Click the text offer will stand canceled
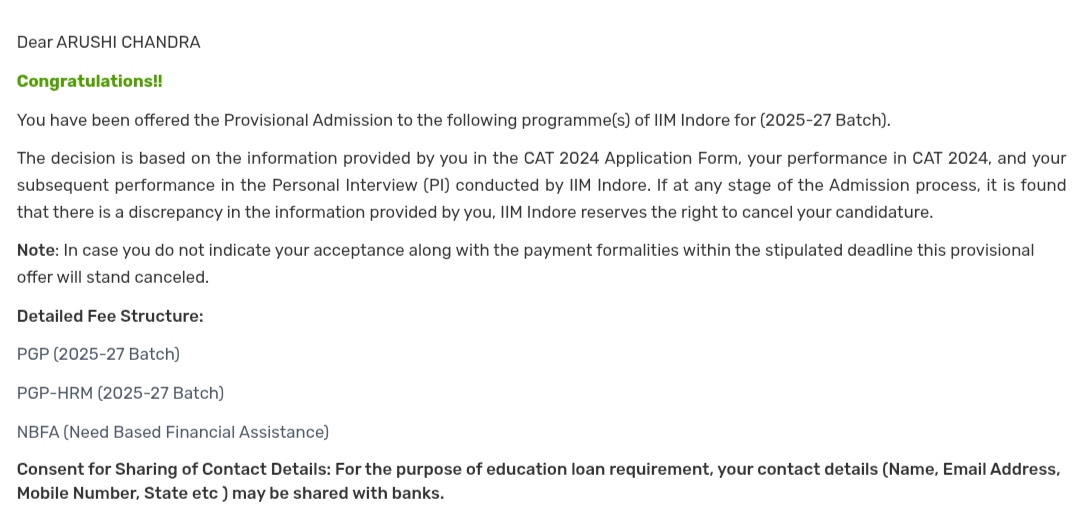Viewport: 1080px width, 516px height. click(112, 277)
